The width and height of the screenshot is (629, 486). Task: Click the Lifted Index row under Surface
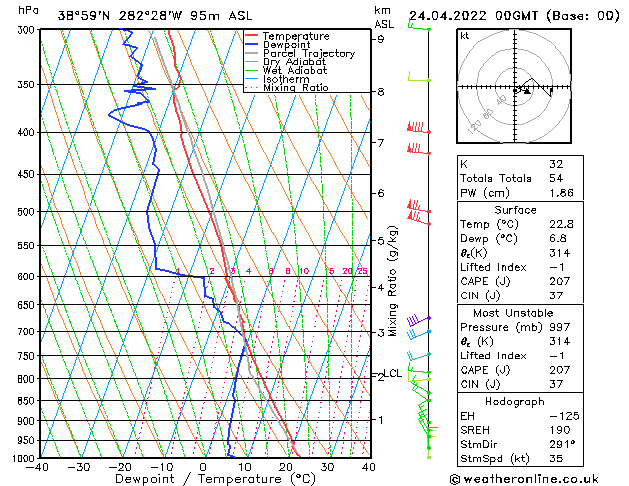tap(520, 267)
